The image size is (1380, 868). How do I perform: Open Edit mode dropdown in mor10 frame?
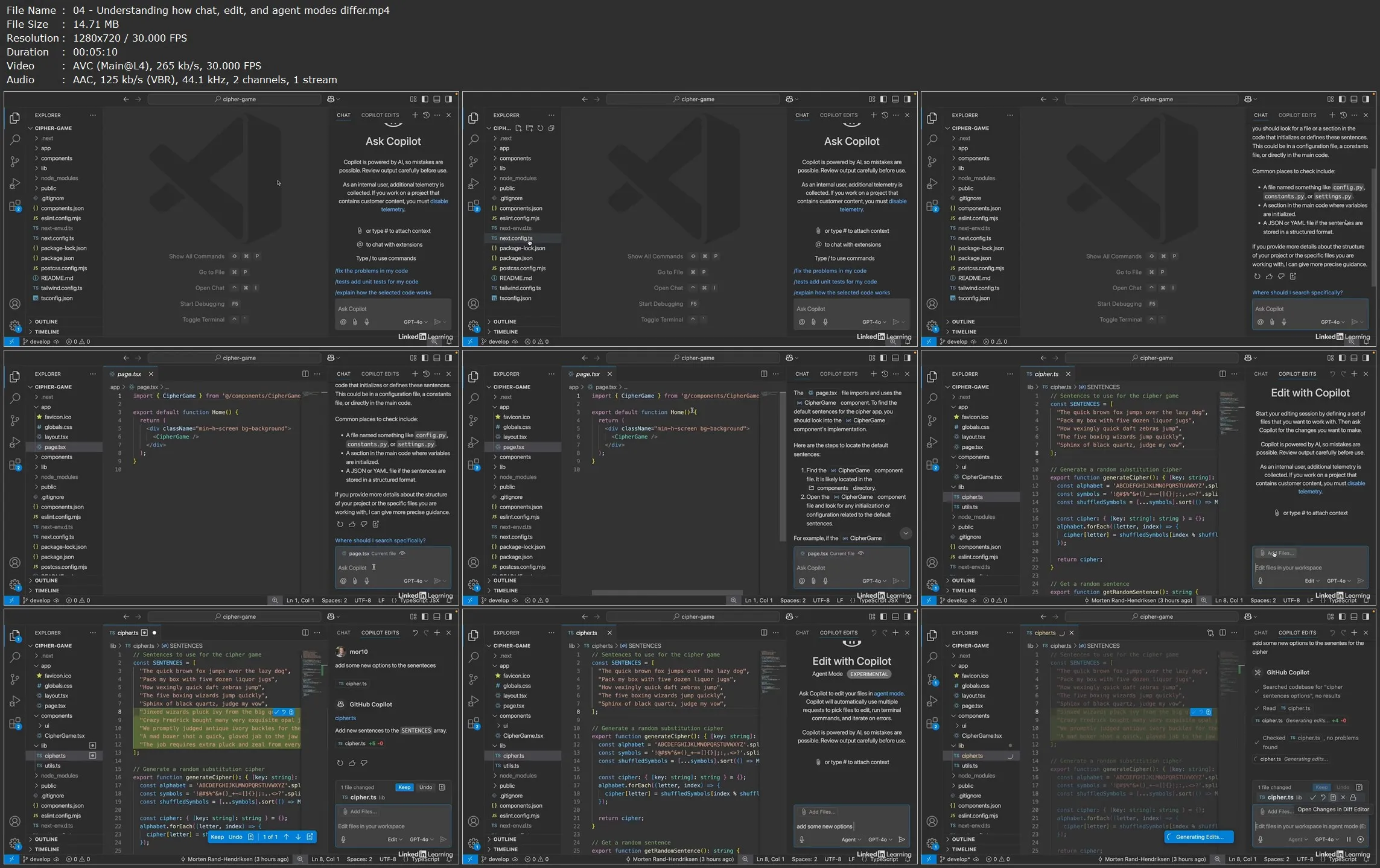395,839
